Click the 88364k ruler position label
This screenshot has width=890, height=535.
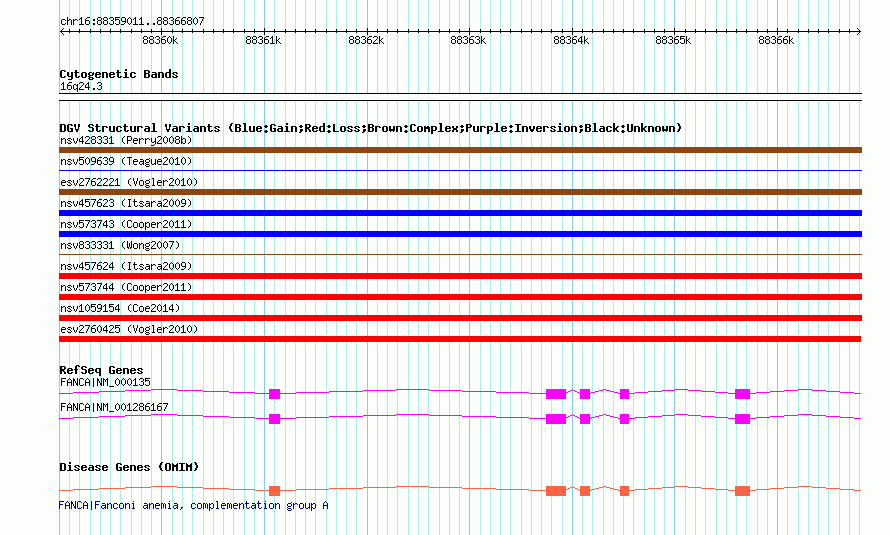coord(571,40)
